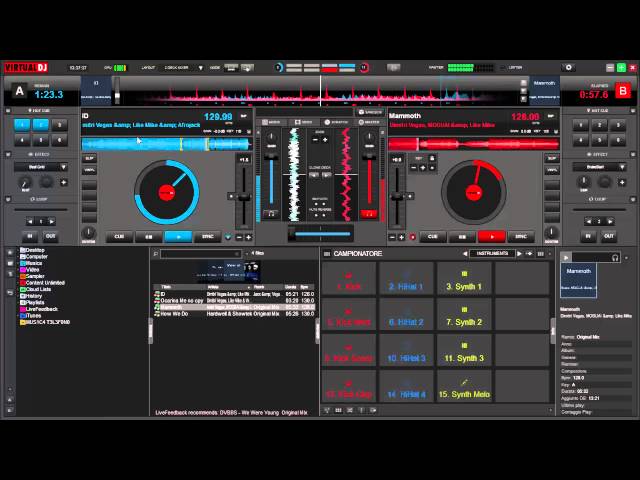Screen dimensions: 640x480
Task: Trigger the 7. Synth 2 sampler pad
Action: (464, 315)
